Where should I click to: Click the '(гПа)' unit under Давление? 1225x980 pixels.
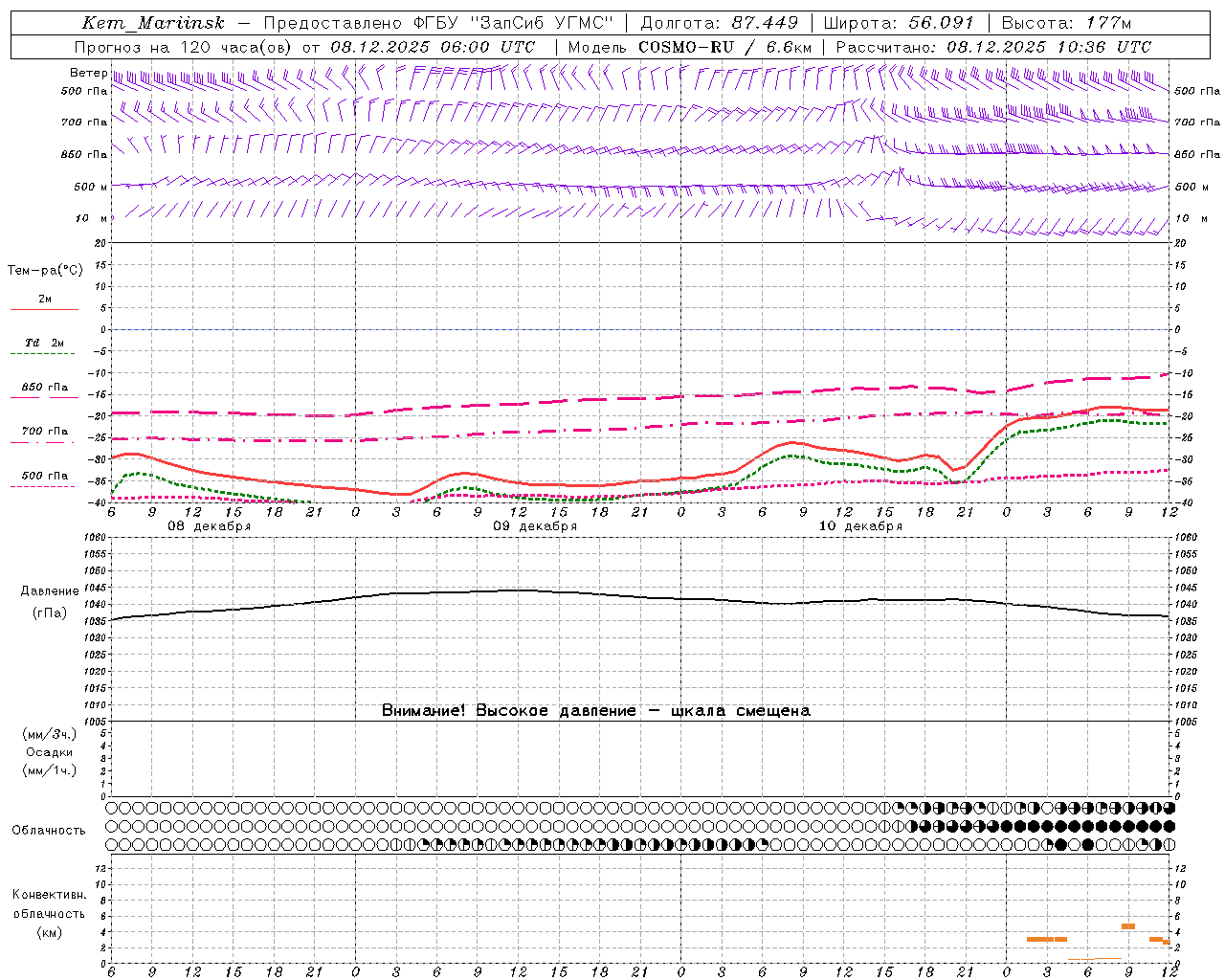point(50,613)
